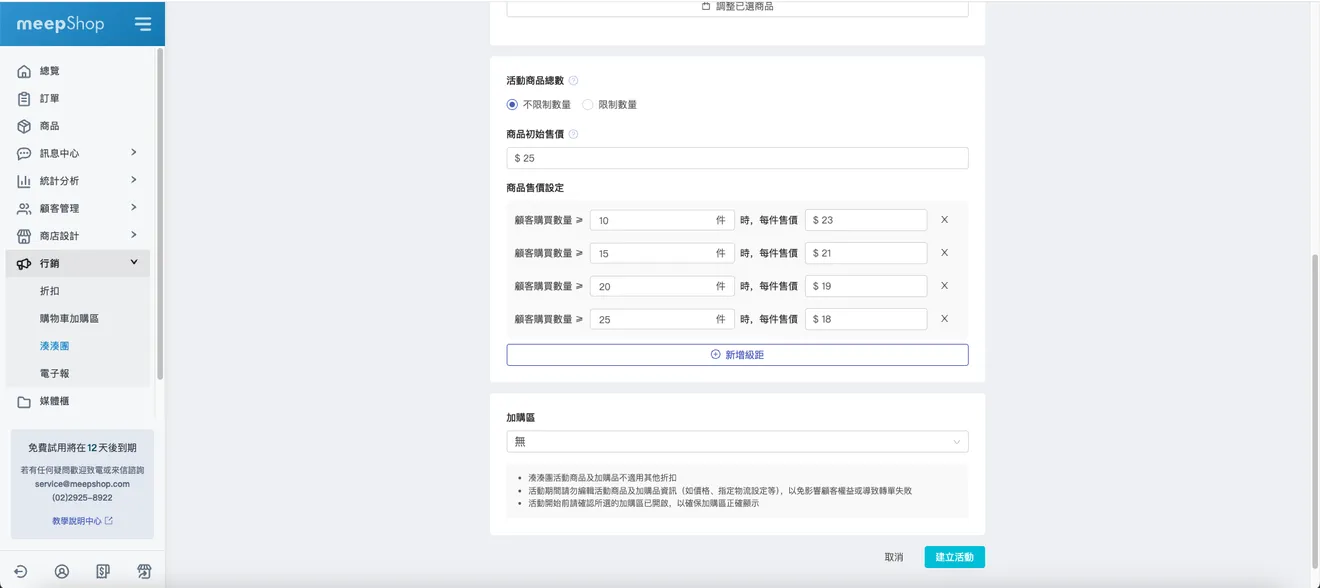Expand the 統計分析 submenu

(134, 180)
